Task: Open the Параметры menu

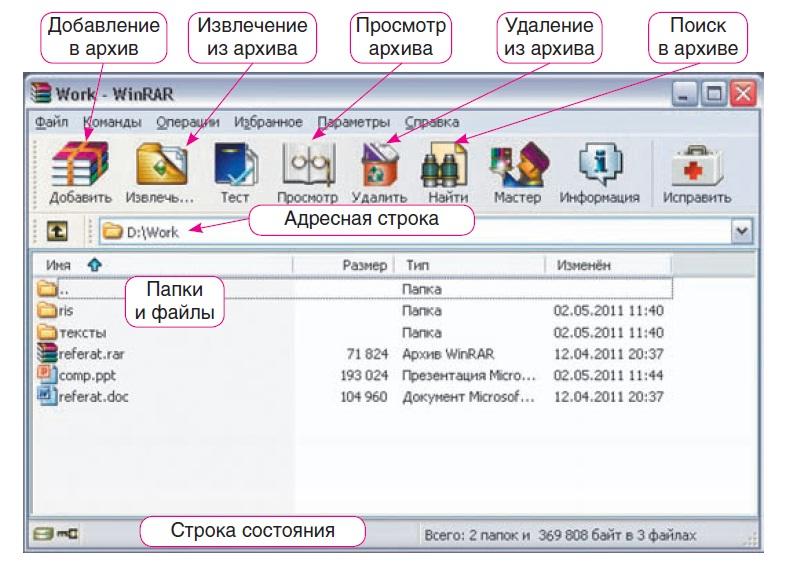Action: [x=354, y=122]
